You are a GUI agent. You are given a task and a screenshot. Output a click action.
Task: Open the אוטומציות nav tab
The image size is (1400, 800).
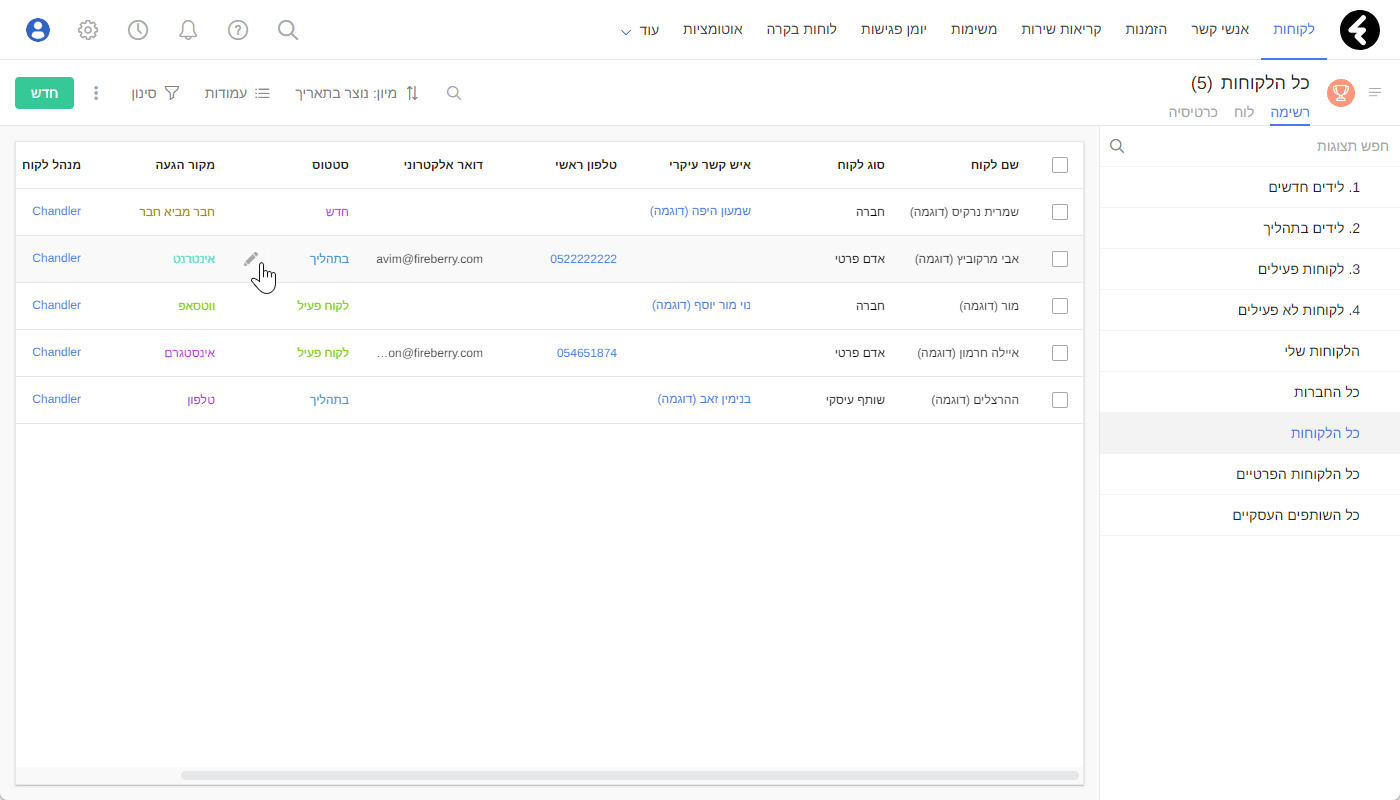coord(712,30)
